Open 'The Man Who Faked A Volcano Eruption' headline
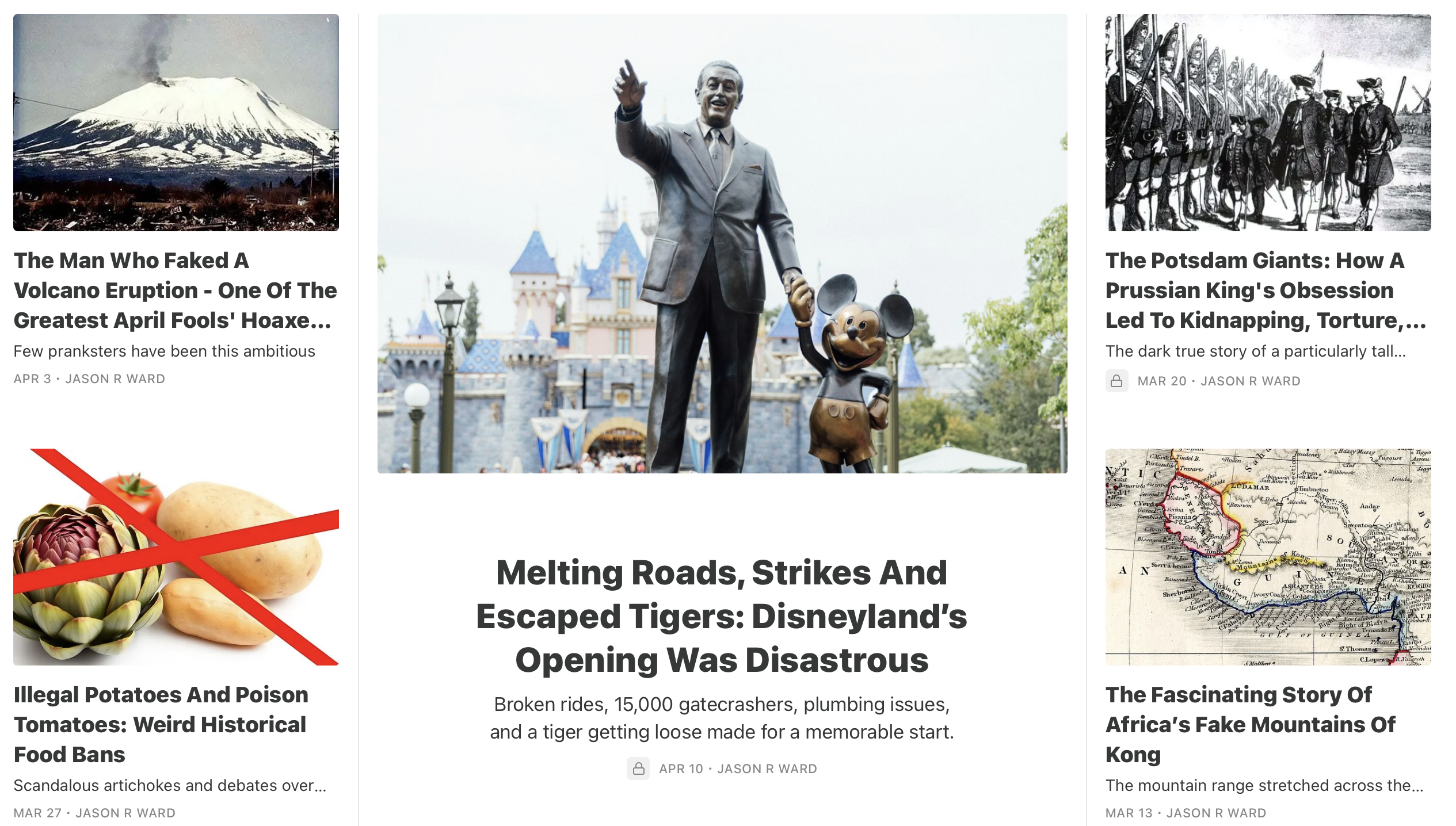 click(175, 290)
